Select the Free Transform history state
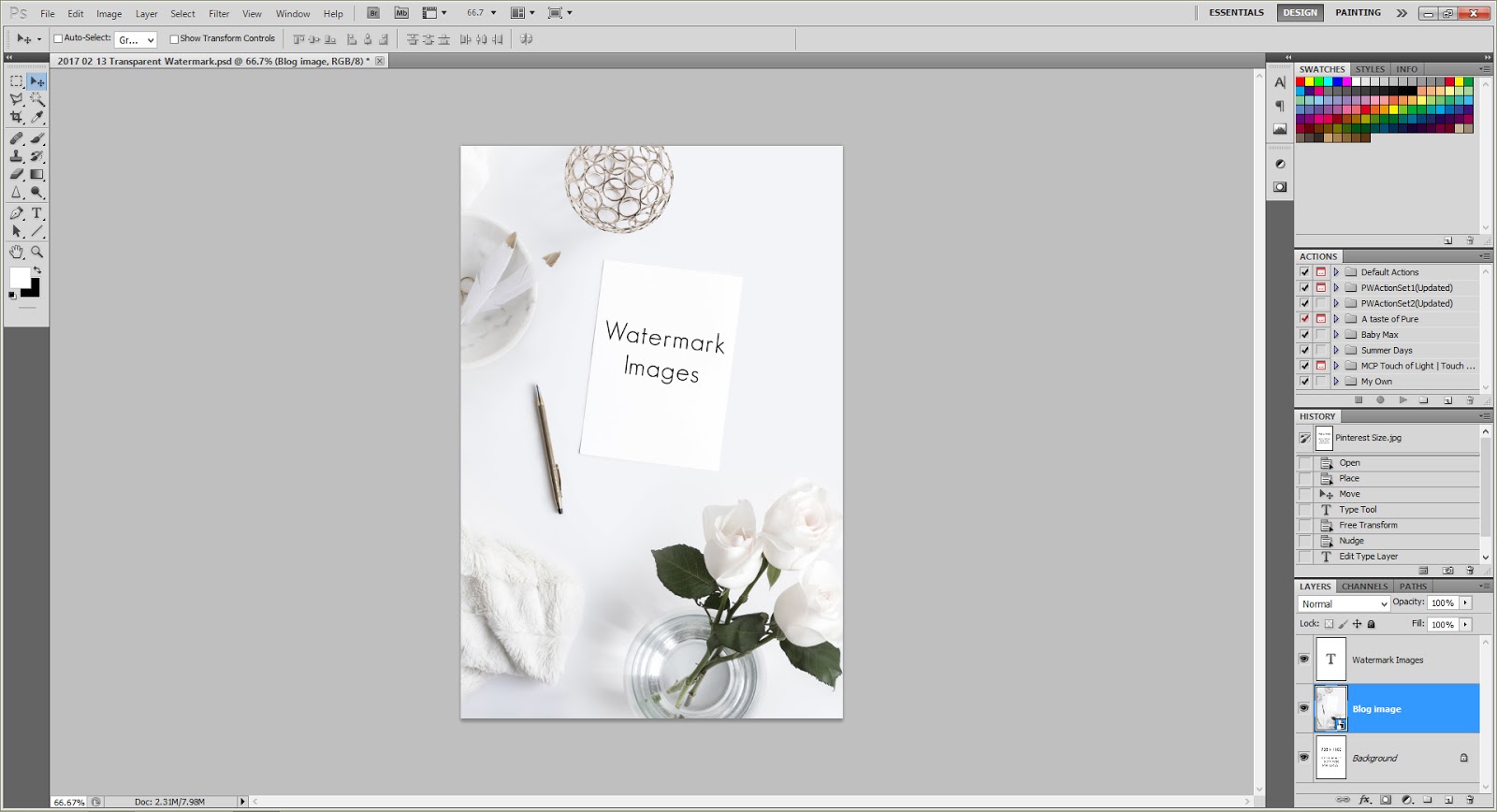 pos(1368,525)
